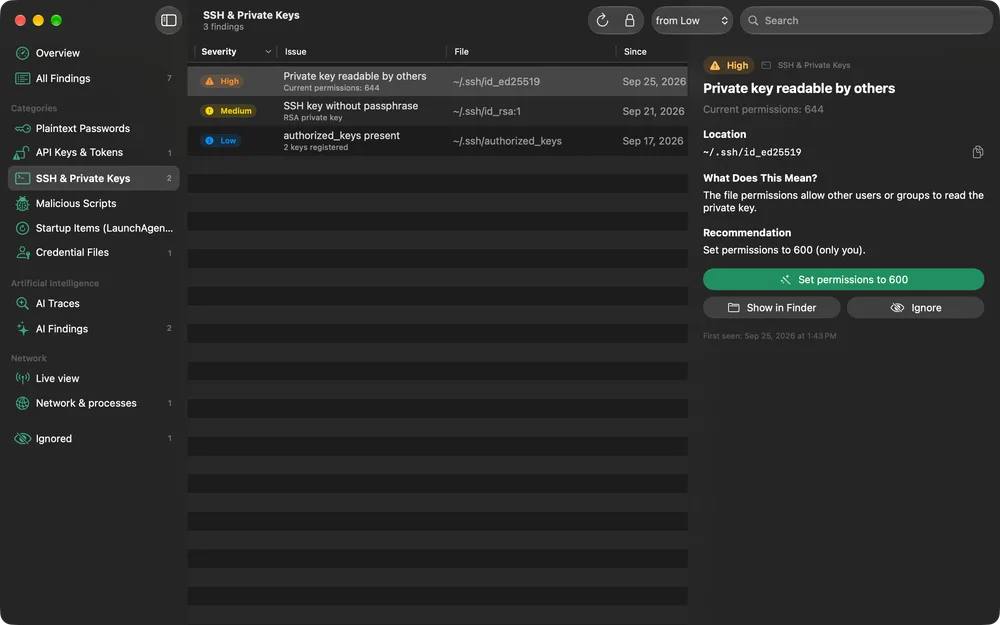Image resolution: width=1000 pixels, height=625 pixels.
Task: Open Credential Files category
Action: click(94, 253)
